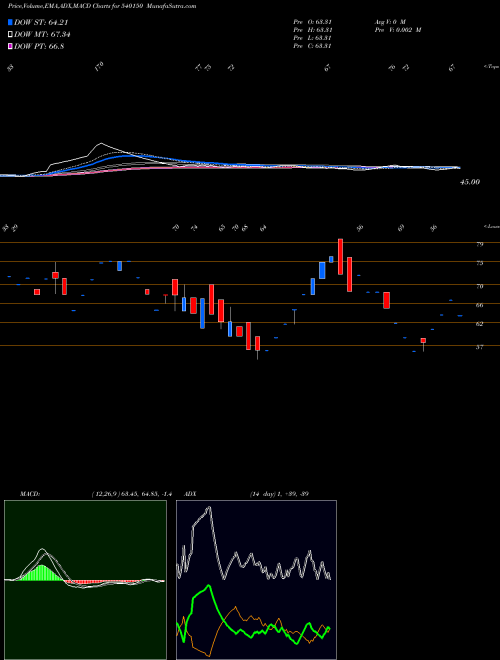Open the green MACD indicator chart
This screenshot has height=660, width=500.
[x=85, y=580]
